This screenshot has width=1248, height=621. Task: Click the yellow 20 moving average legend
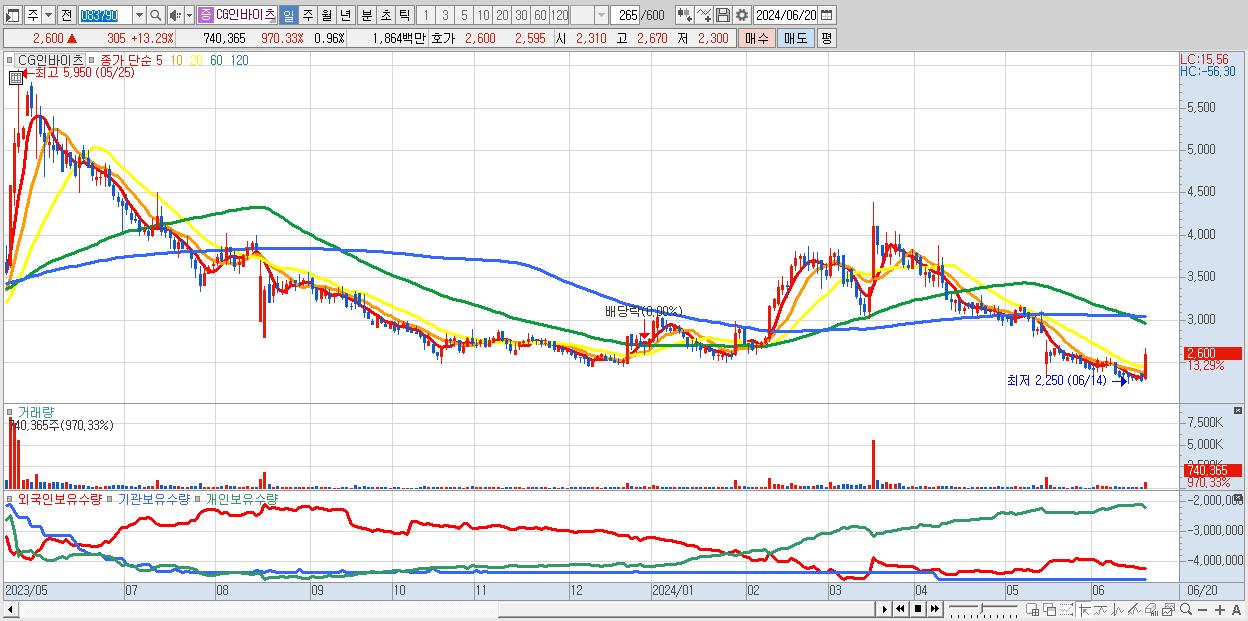(197, 60)
